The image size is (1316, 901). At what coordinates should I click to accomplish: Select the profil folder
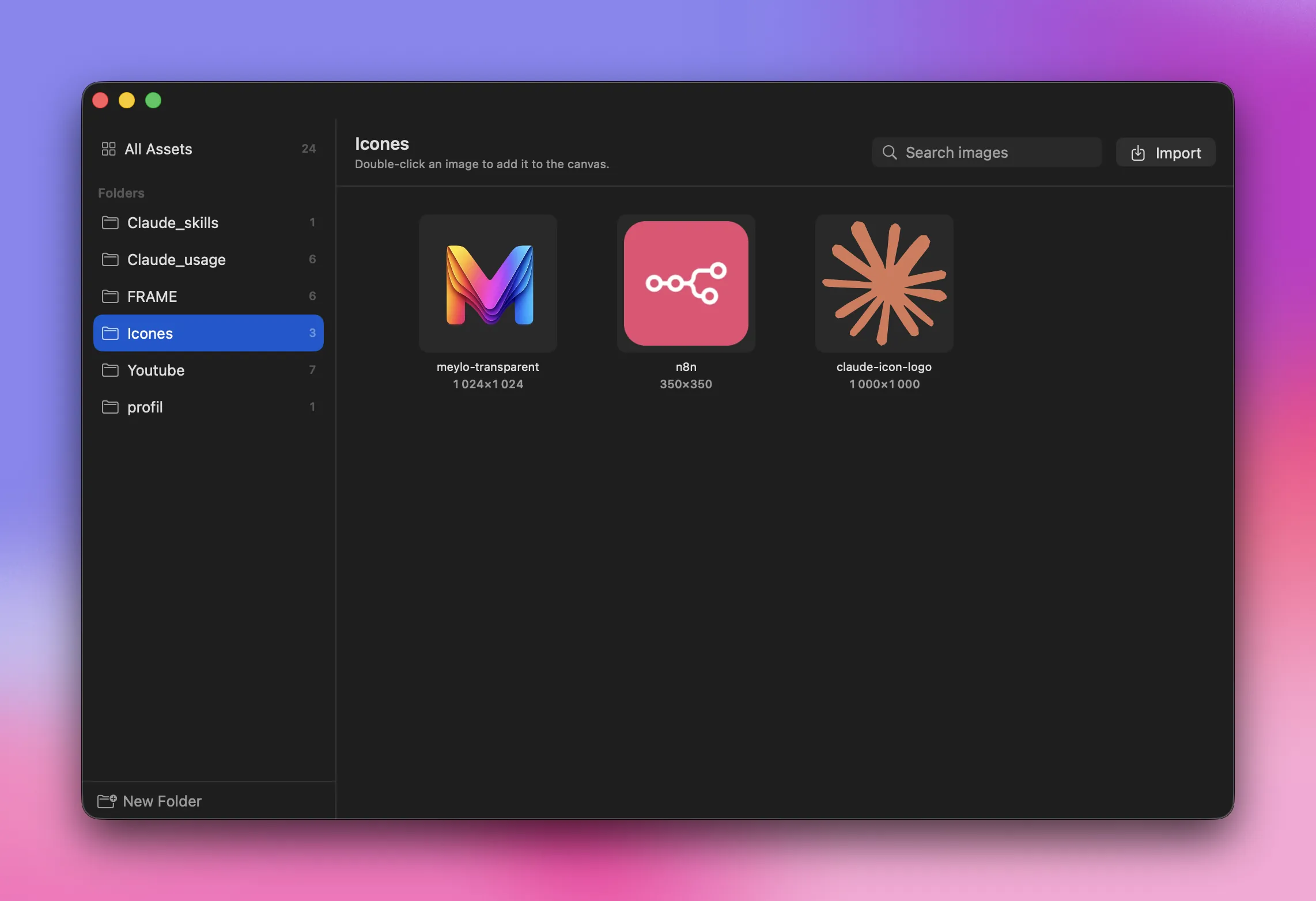[x=208, y=407]
